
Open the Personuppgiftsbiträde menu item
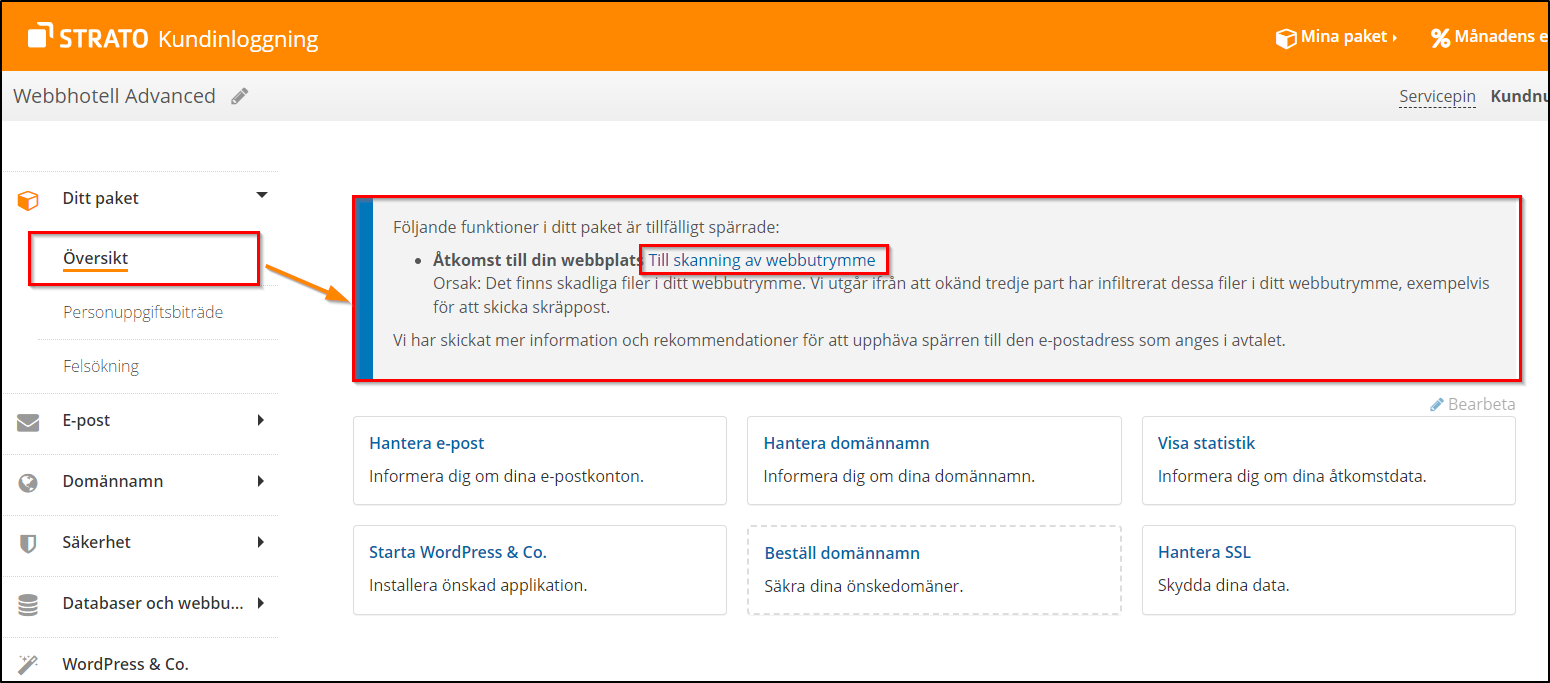click(142, 312)
